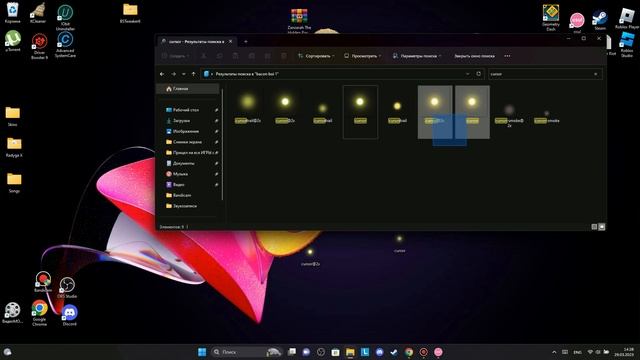Click Закрыть окно поиска button
This screenshot has width=640, height=360.
point(474,56)
